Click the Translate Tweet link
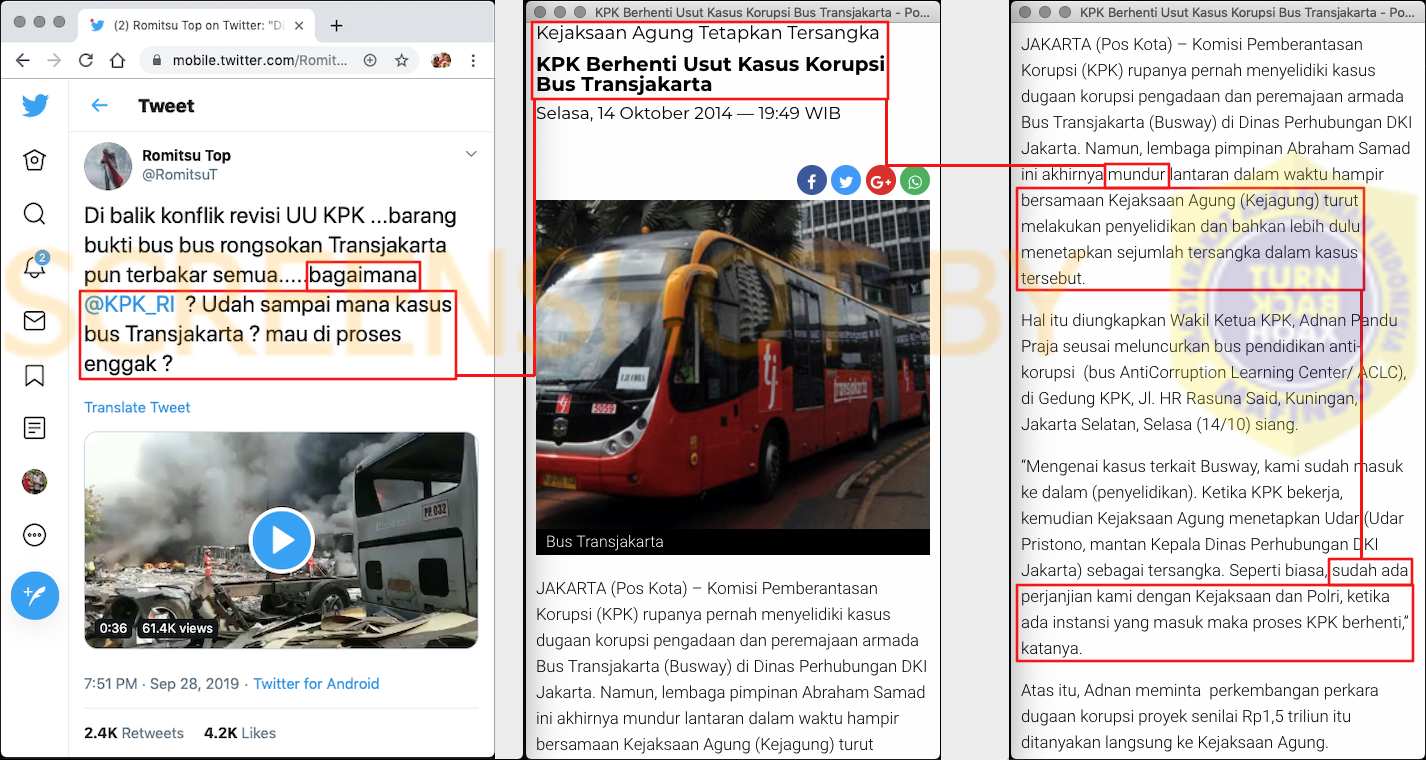 click(x=137, y=407)
